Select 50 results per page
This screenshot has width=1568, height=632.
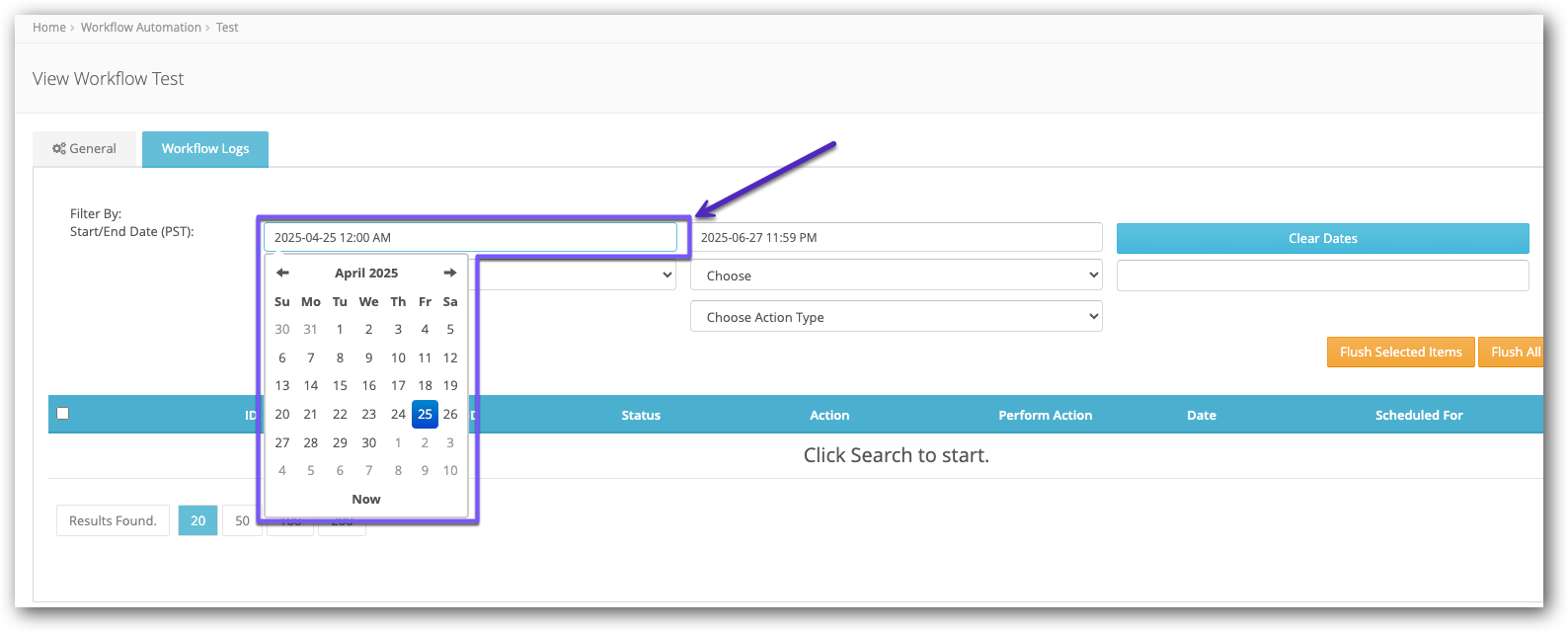coord(242,520)
